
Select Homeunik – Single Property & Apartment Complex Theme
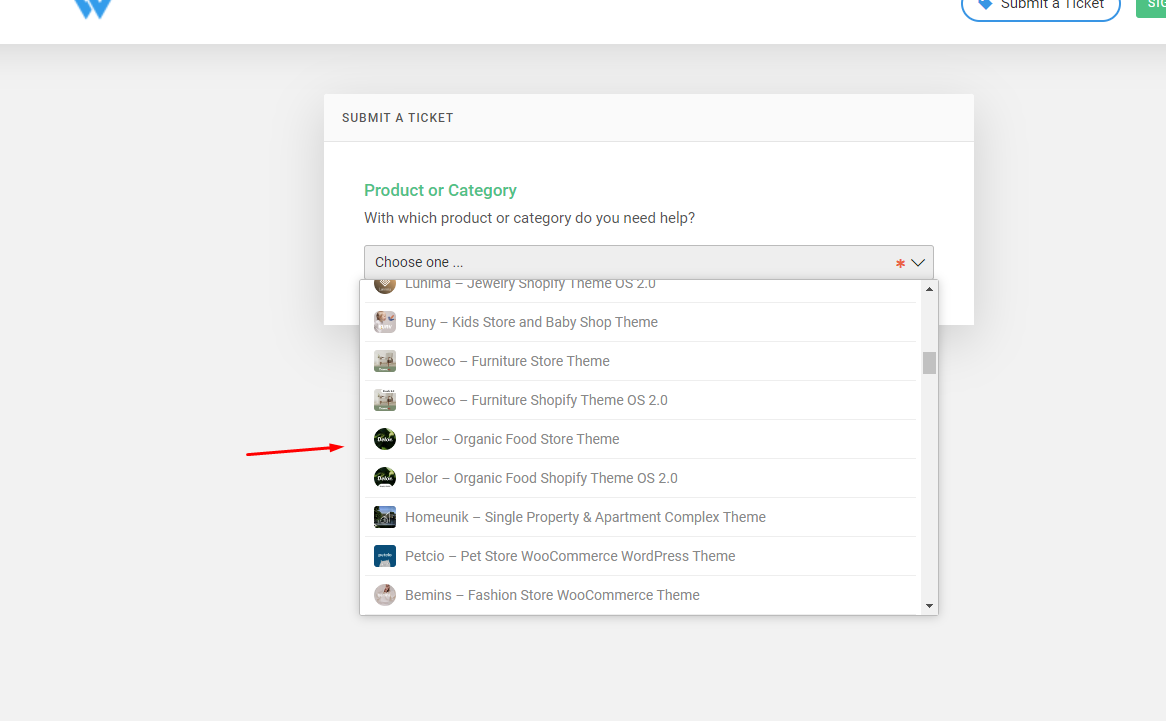640,517
